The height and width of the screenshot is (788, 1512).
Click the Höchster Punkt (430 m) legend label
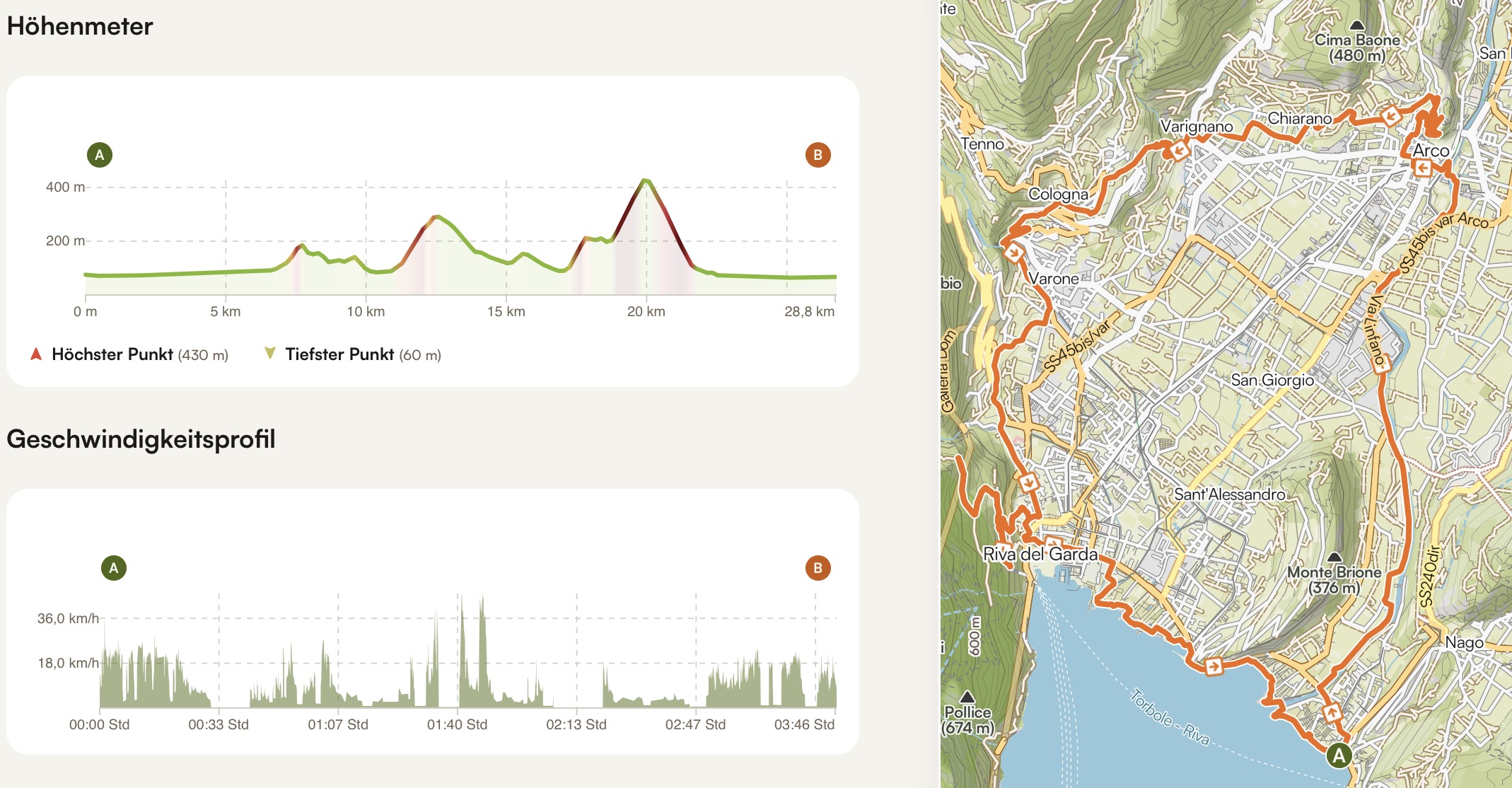139,354
